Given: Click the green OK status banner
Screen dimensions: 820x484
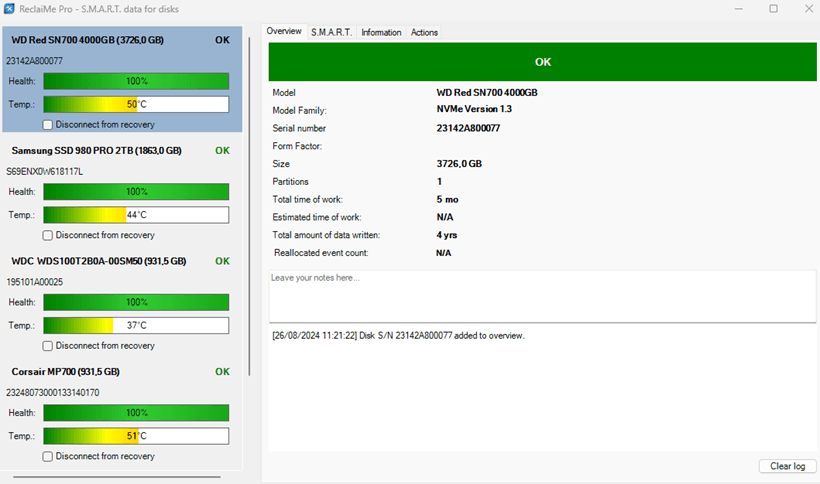Looking at the screenshot, I should (542, 62).
